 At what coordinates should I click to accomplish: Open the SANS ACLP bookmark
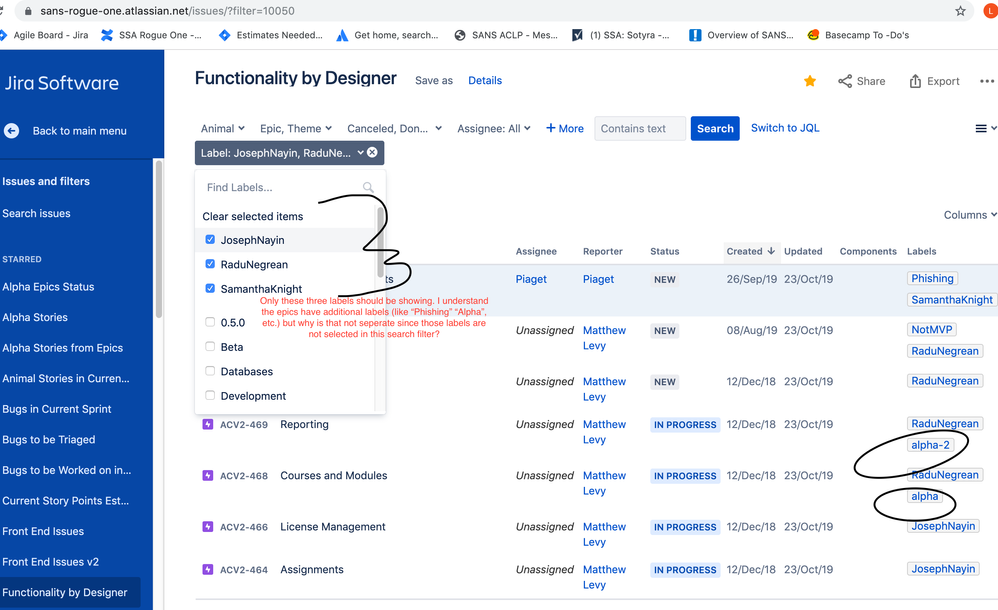(x=506, y=35)
